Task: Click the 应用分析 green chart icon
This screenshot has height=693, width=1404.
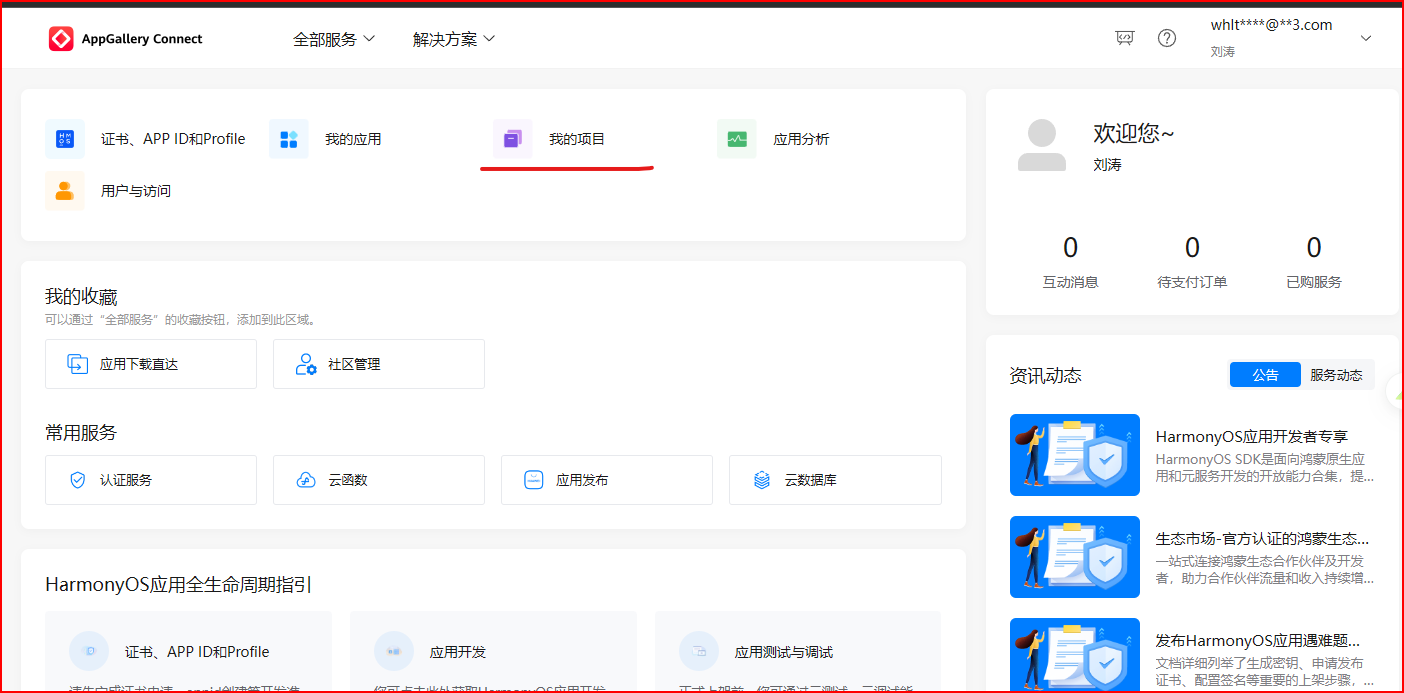Action: 737,139
